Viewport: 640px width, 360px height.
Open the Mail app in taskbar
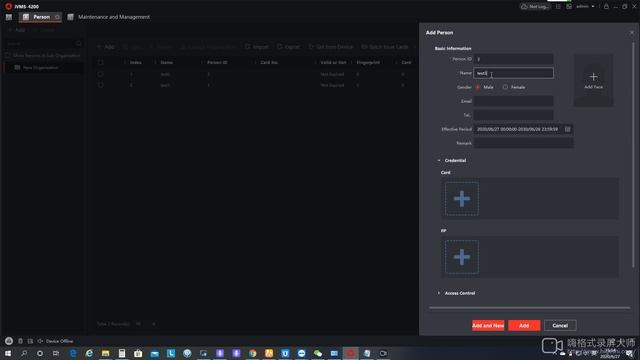pyautogui.click(x=154, y=353)
